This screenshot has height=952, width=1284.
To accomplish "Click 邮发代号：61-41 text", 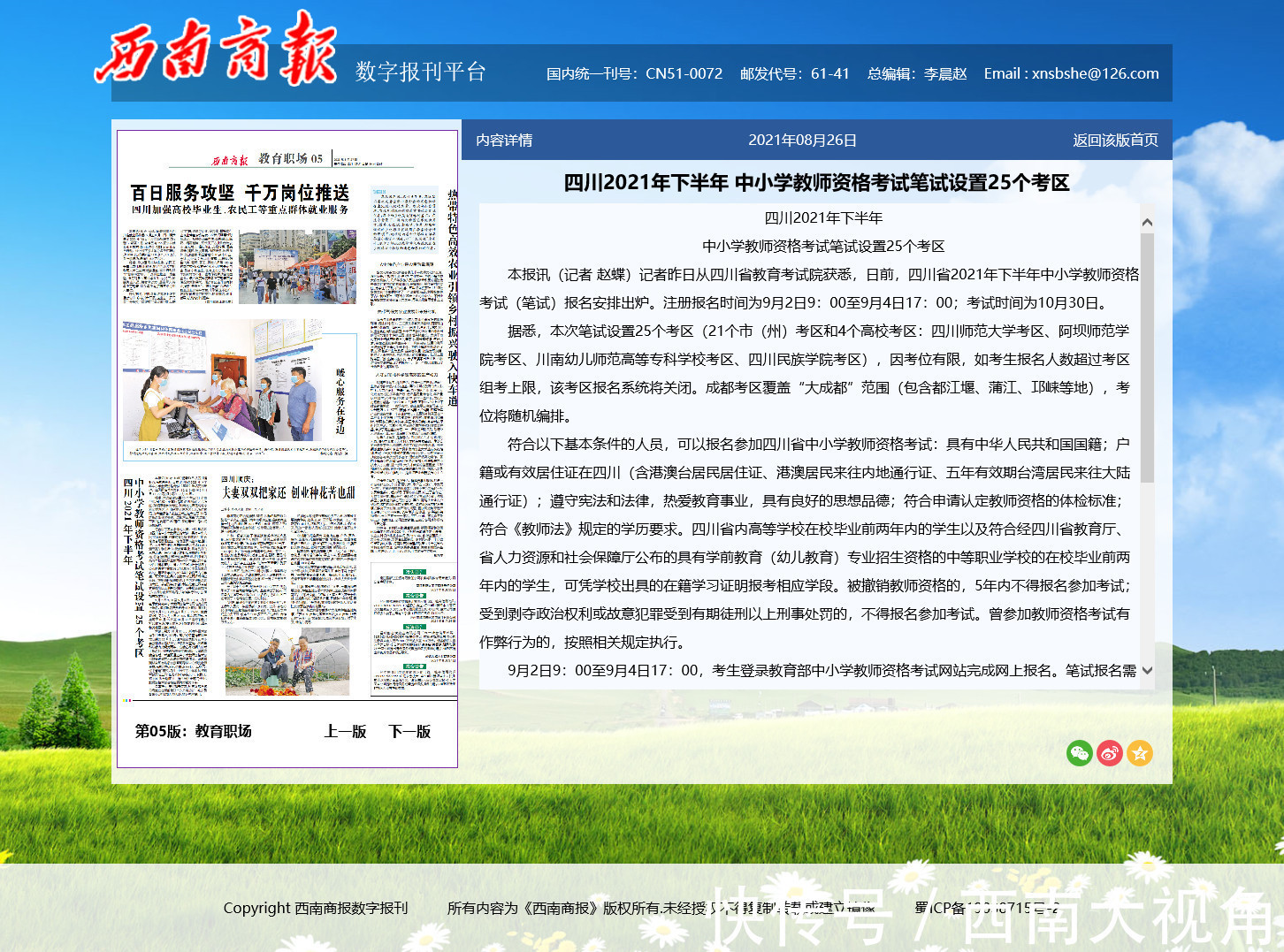I will (x=794, y=73).
